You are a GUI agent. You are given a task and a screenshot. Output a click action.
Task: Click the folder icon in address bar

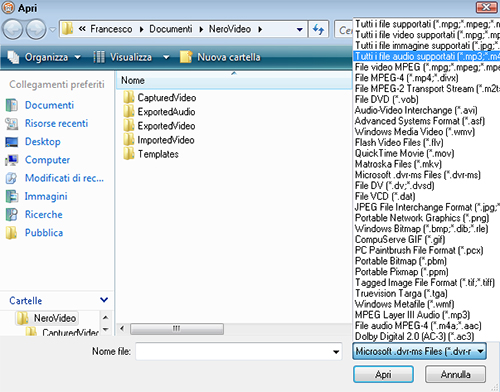[x=68, y=29]
